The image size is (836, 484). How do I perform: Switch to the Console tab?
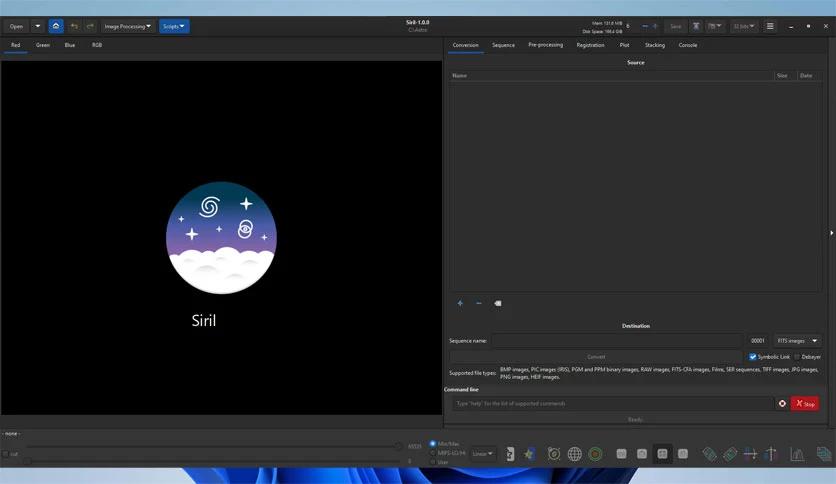click(x=688, y=45)
